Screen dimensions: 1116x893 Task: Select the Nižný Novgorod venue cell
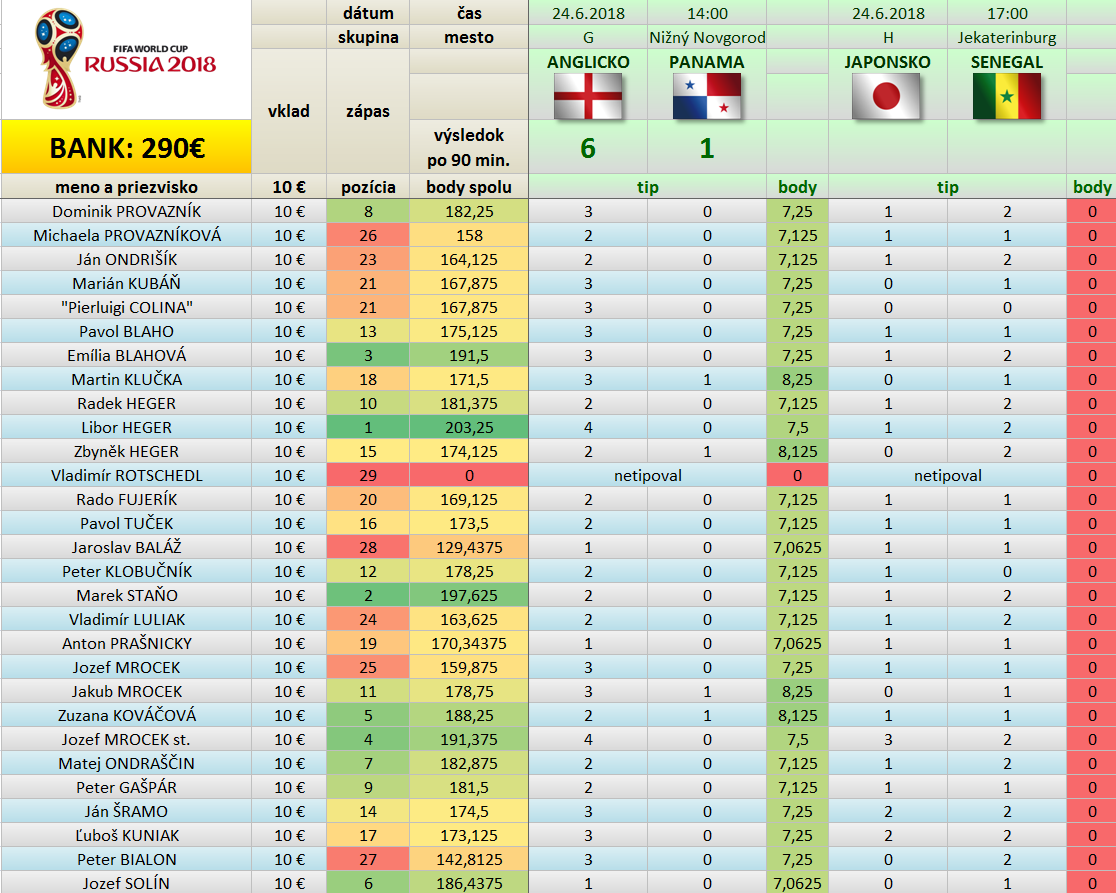707,38
